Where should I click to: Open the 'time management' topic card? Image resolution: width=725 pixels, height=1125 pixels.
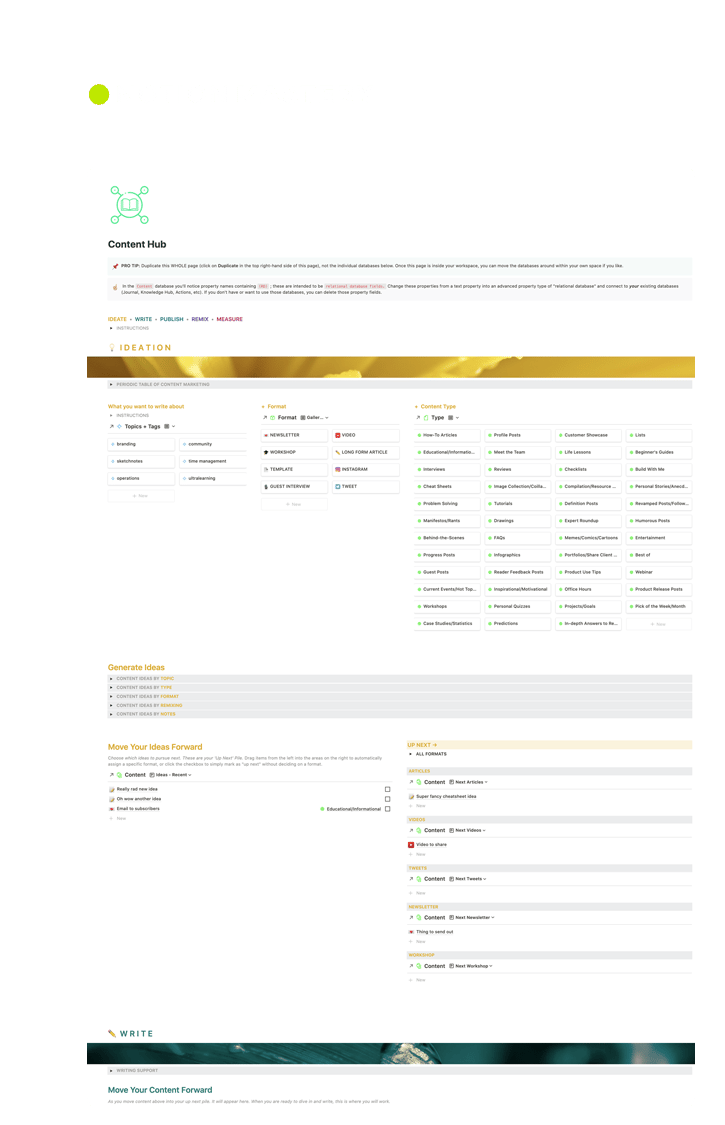[x=212, y=461]
